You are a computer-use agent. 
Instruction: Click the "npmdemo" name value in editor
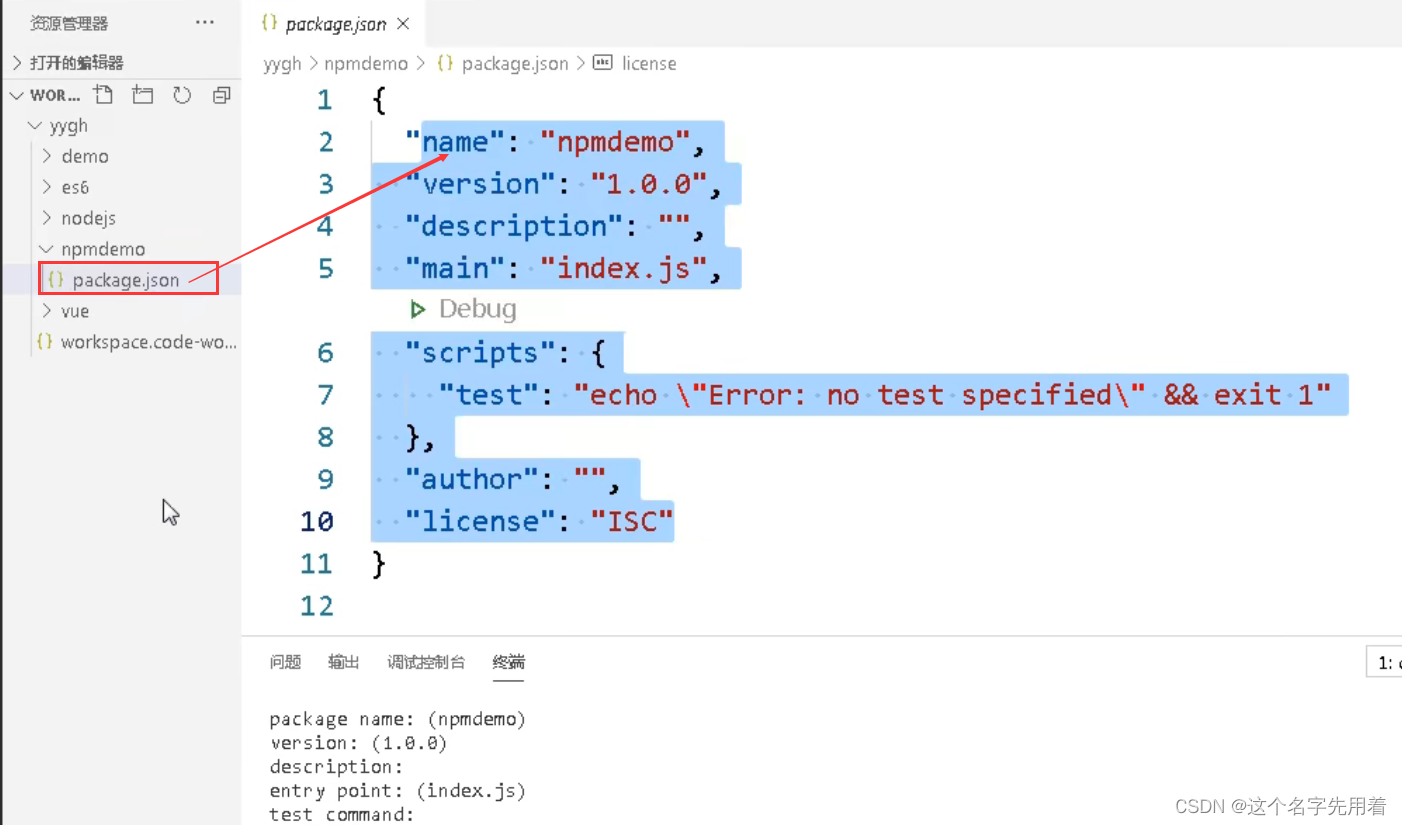pos(616,142)
